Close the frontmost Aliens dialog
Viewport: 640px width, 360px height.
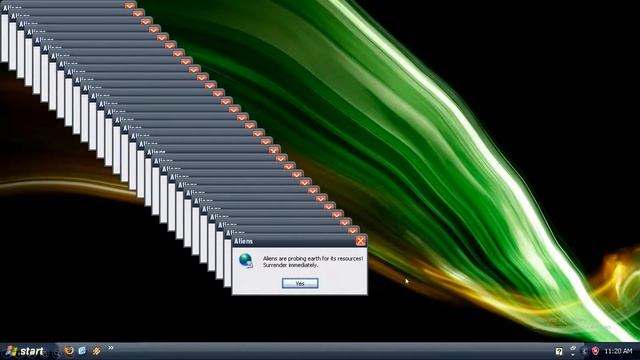click(360, 241)
